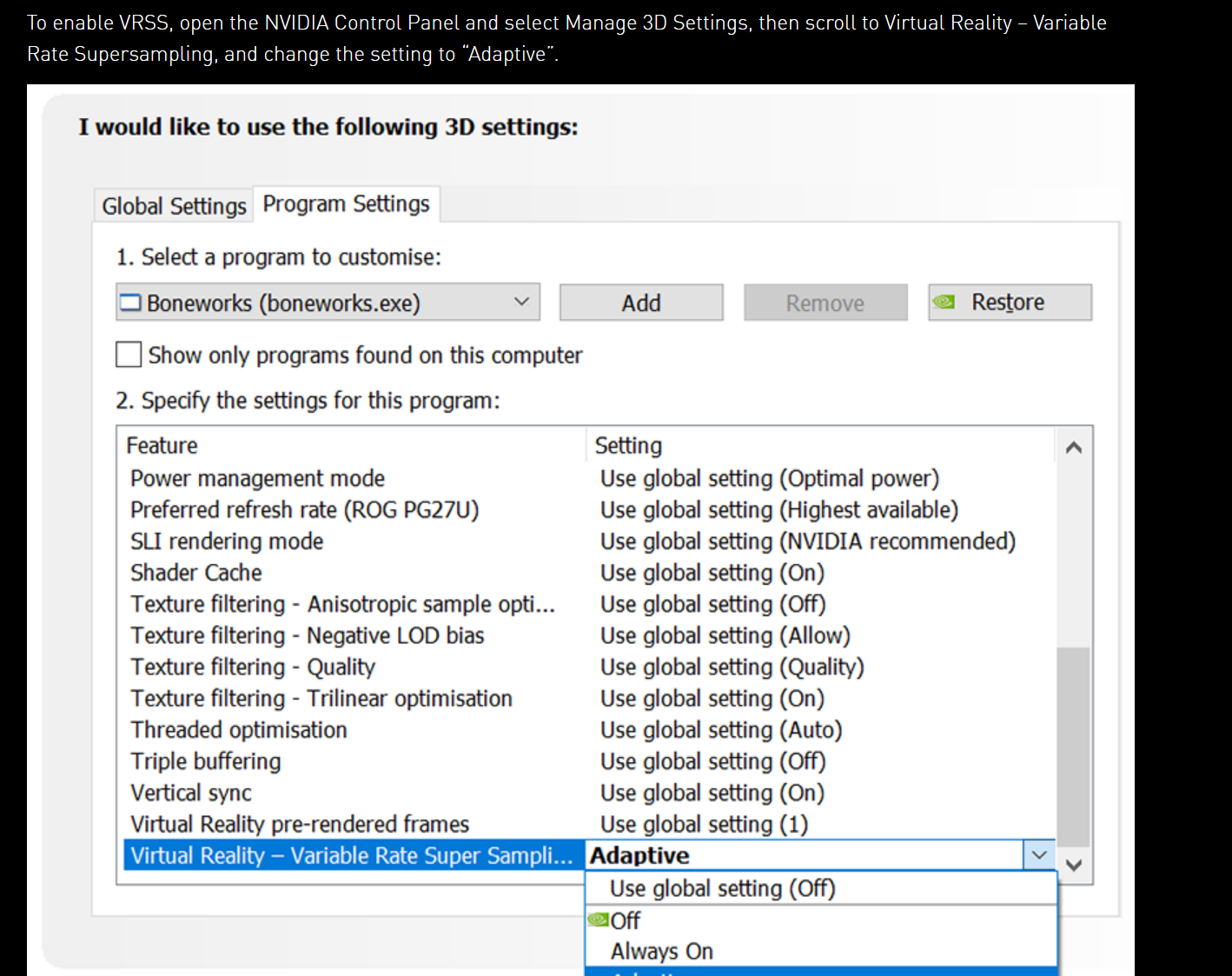
Task: Switch to the Global Settings tab
Action: click(x=174, y=206)
